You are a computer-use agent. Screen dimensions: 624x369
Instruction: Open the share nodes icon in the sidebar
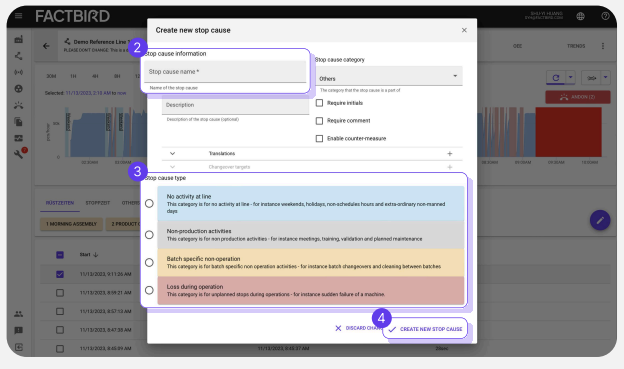[18, 56]
